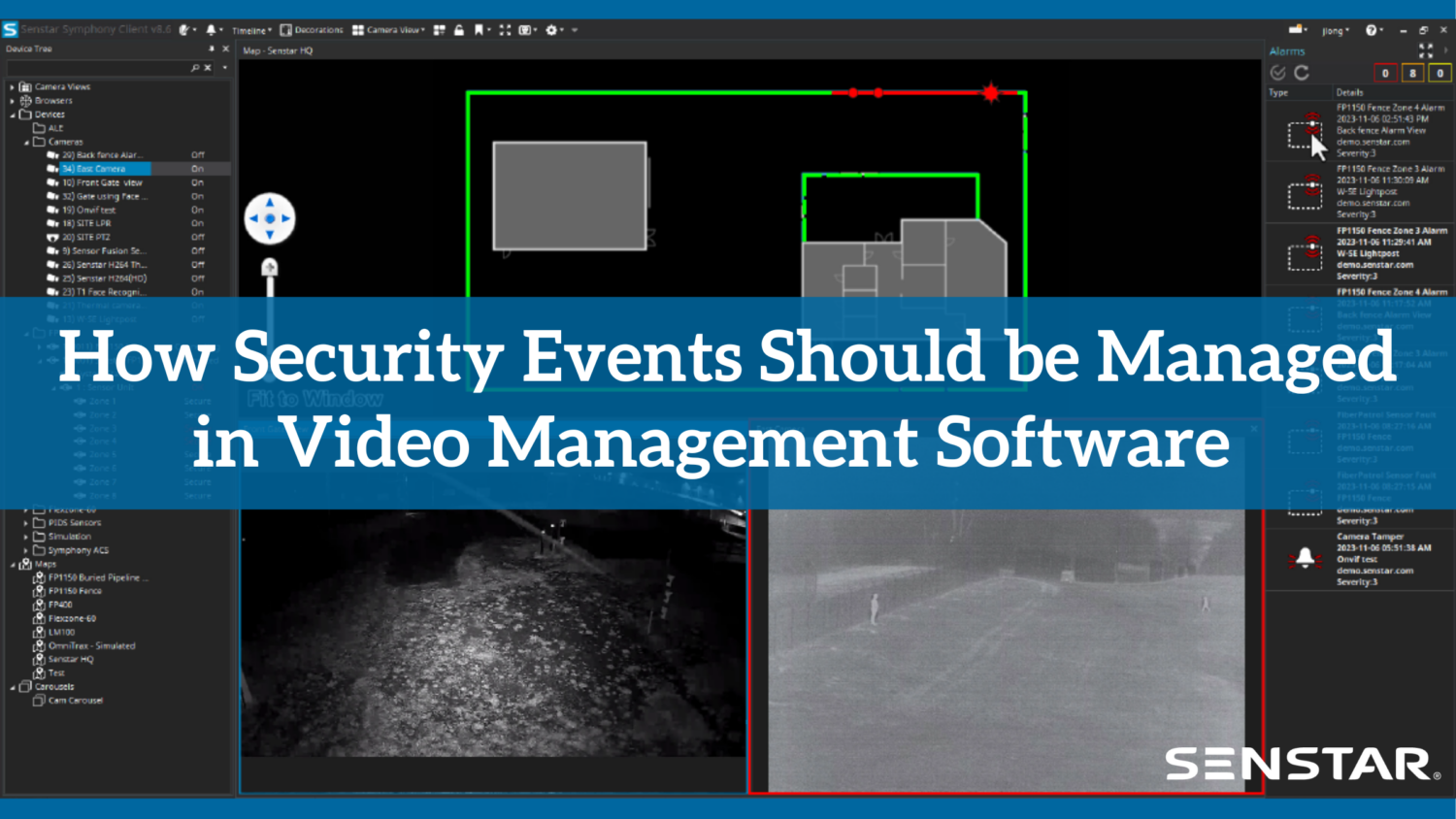Image resolution: width=1456 pixels, height=819 pixels.
Task: Refresh the Alarms list
Action: click(1301, 72)
